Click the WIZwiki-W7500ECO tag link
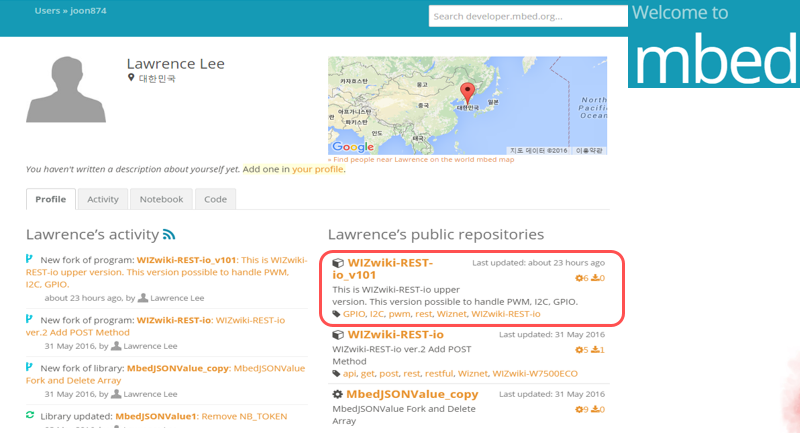Image resolution: width=800 pixels, height=433 pixels. [x=535, y=373]
